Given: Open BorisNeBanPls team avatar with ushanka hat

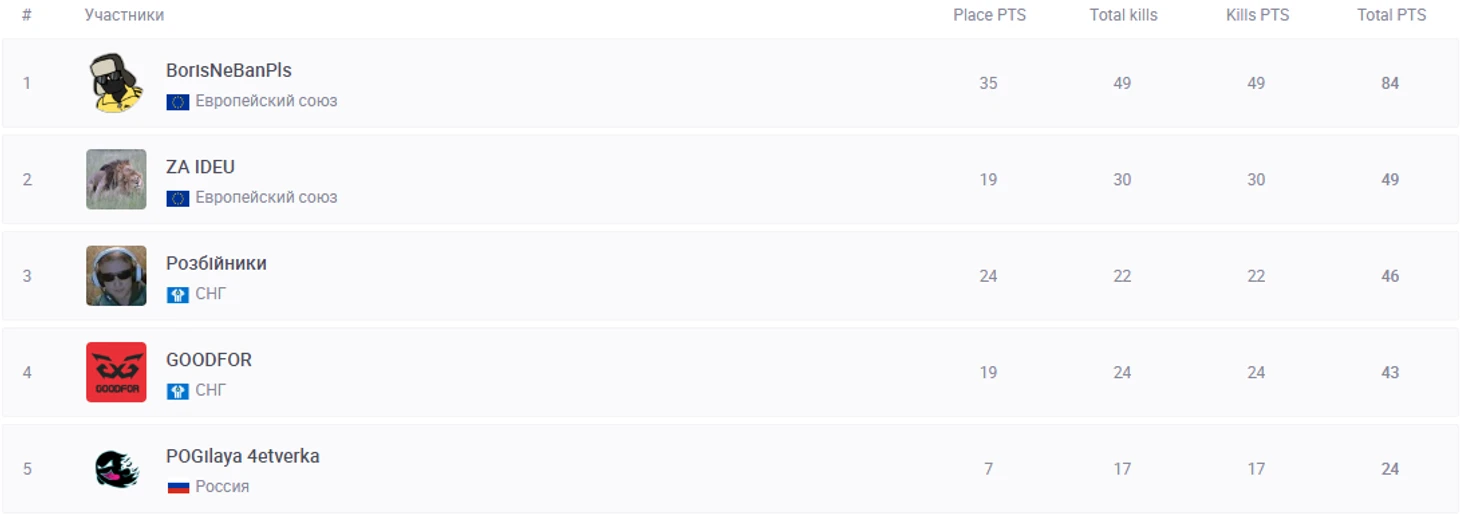Looking at the screenshot, I should coord(116,83).
